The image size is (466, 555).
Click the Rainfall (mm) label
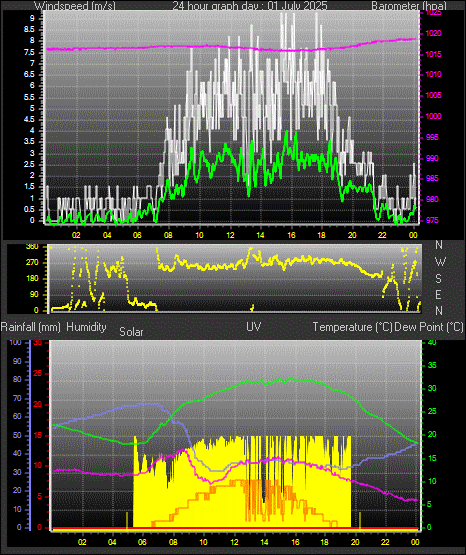30,327
